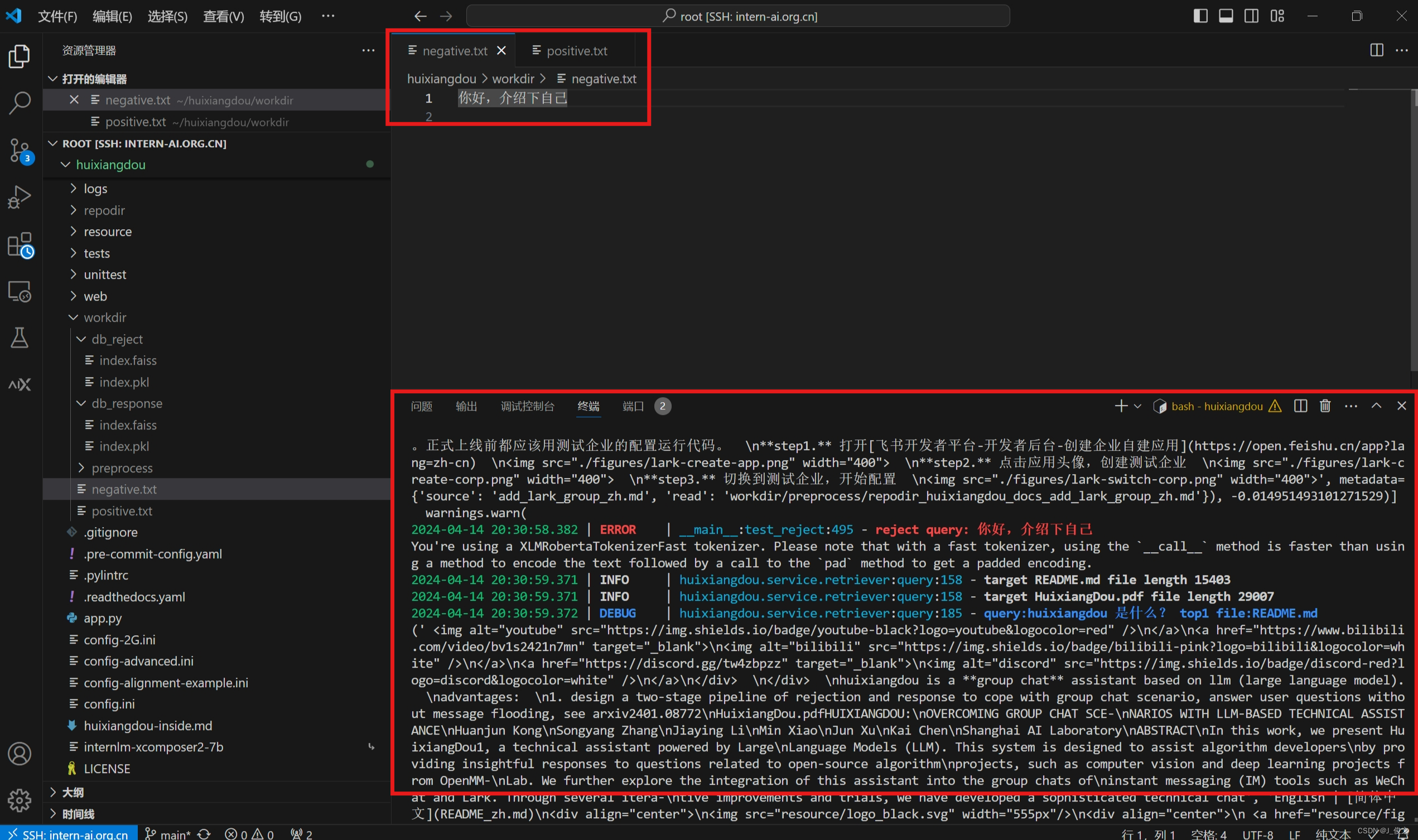Screen dimensions: 1418x840
Task: Open the customize layout icon
Action: tap(1277, 16)
